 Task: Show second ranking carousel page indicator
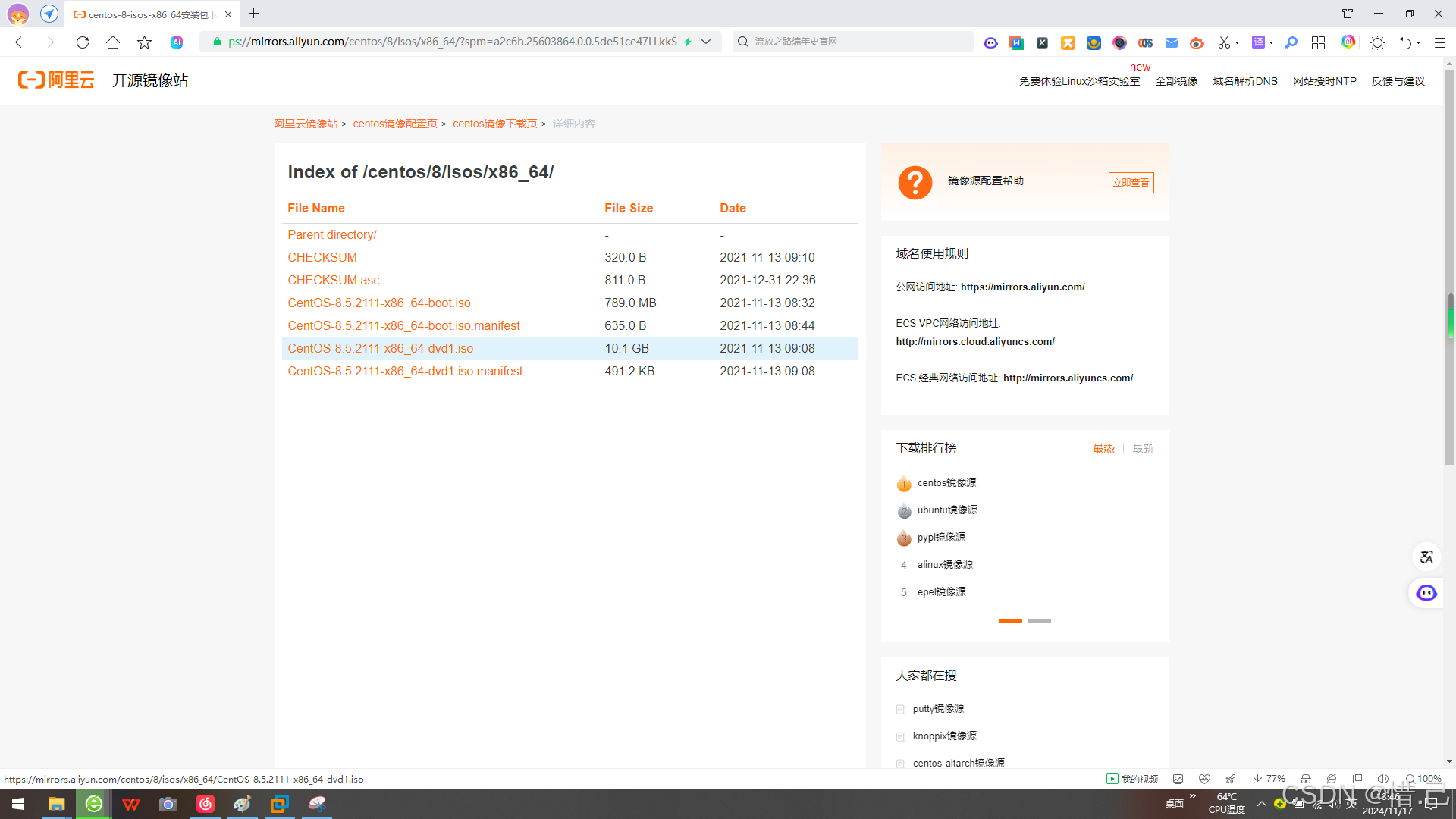point(1039,620)
